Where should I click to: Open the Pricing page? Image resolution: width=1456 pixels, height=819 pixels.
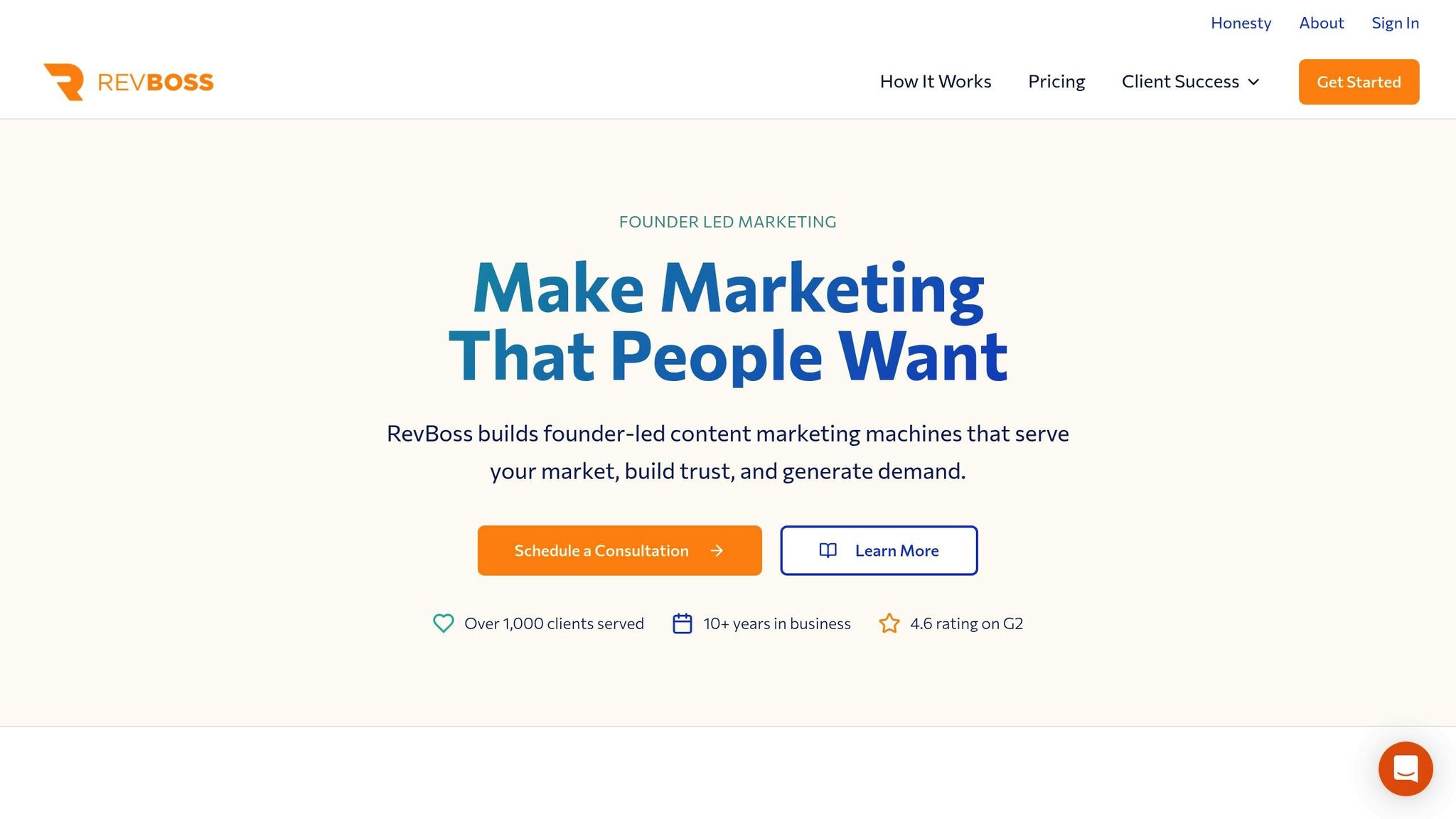[1056, 82]
